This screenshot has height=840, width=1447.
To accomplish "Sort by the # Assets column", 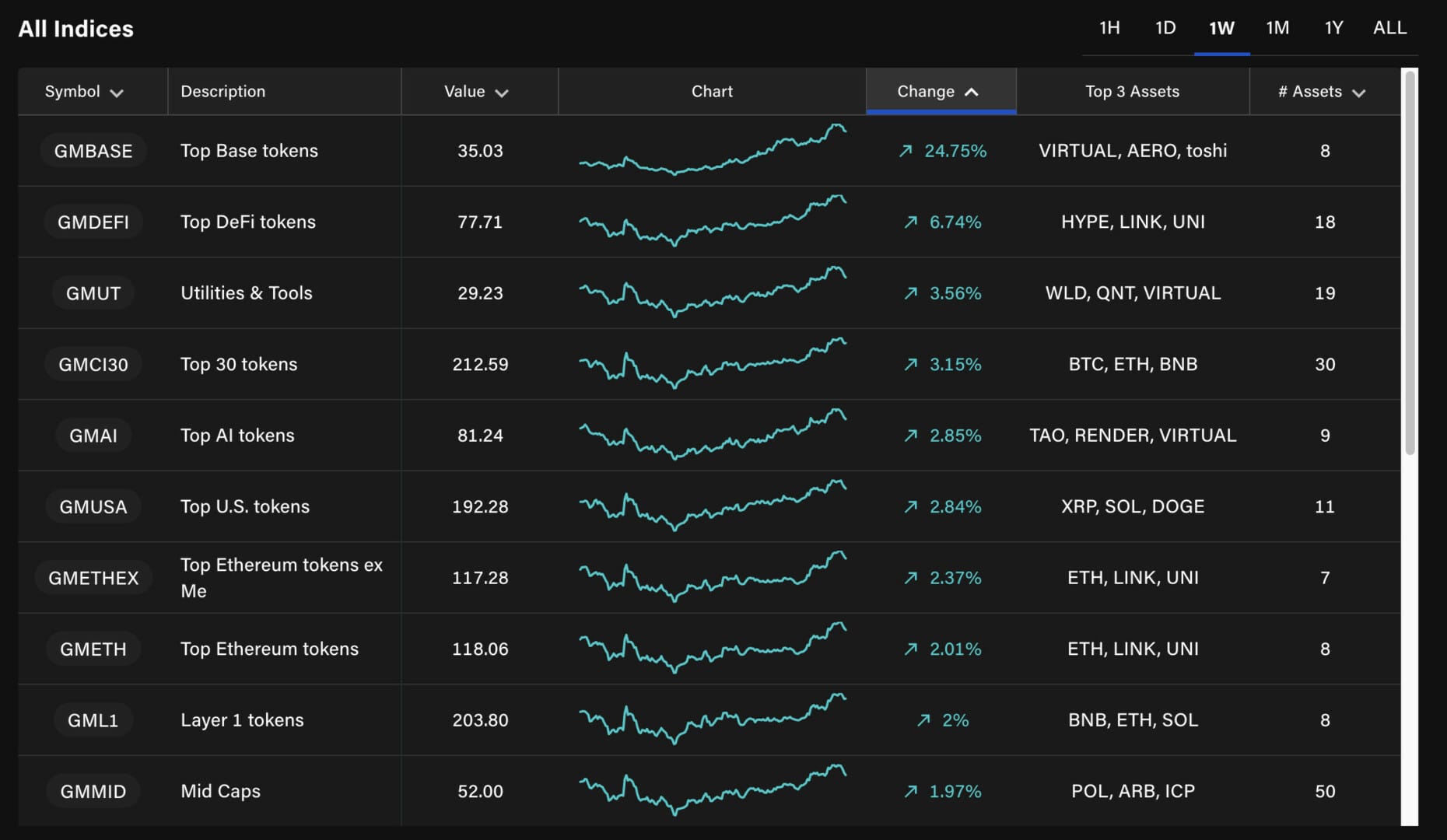I will pyautogui.click(x=1322, y=92).
